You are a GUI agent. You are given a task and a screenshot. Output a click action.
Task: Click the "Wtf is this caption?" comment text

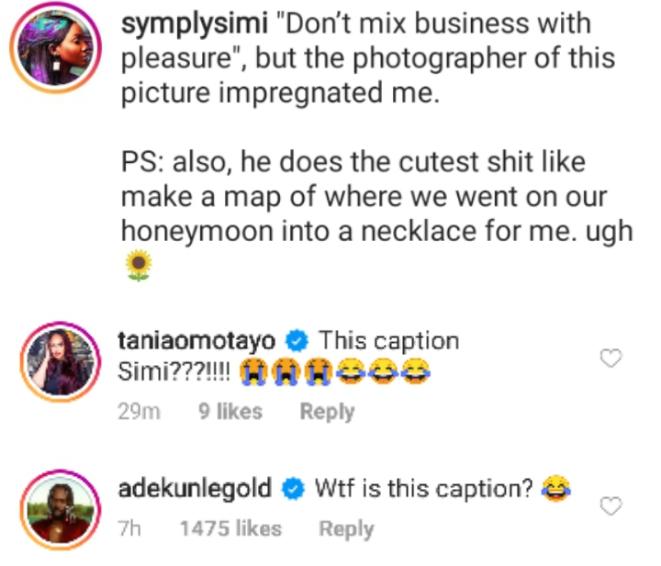pos(424,489)
